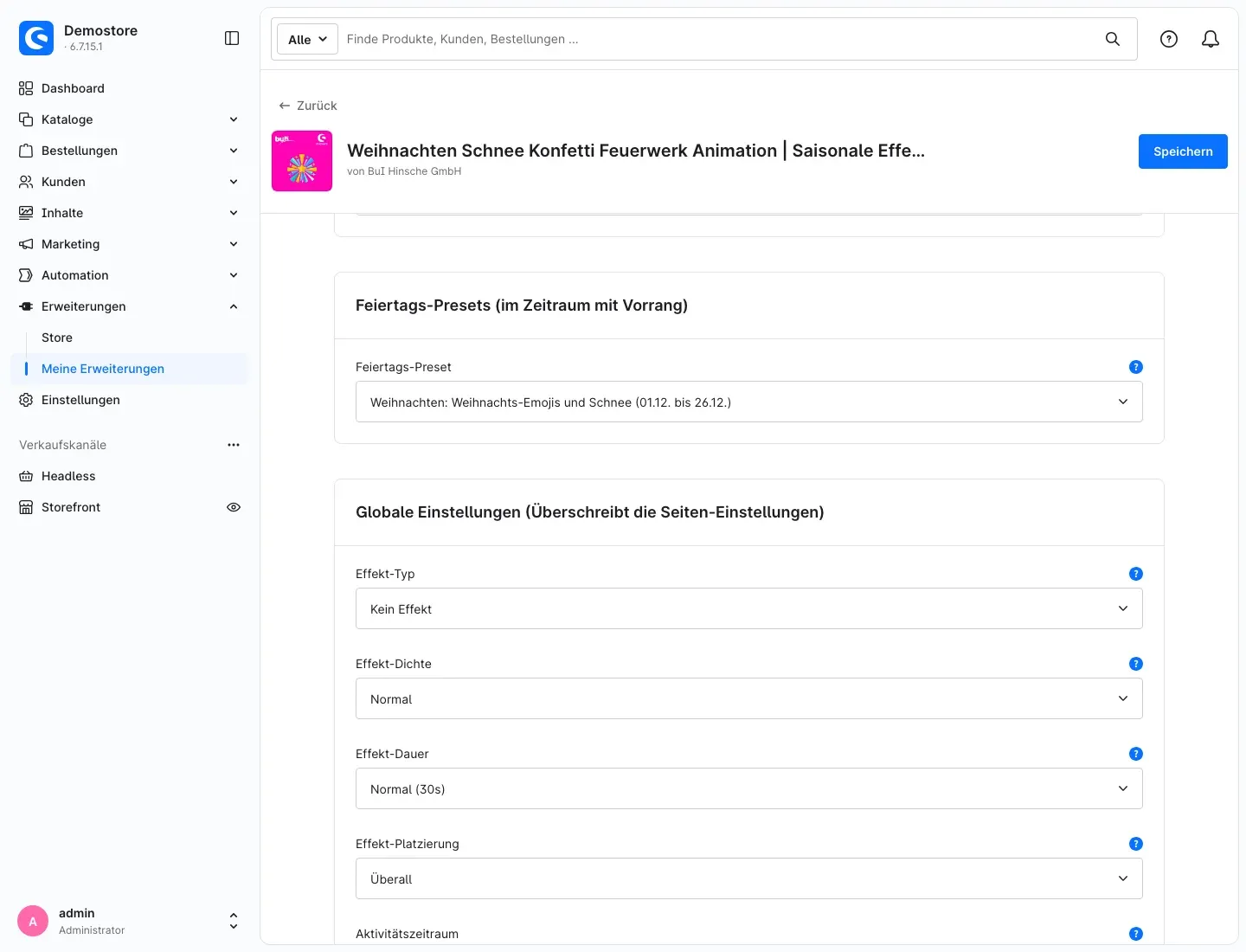Expand the Kataloge menu chevron

[234, 119]
